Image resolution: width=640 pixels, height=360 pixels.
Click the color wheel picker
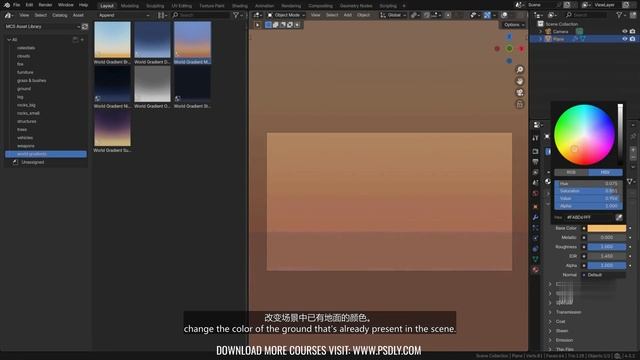point(584,135)
